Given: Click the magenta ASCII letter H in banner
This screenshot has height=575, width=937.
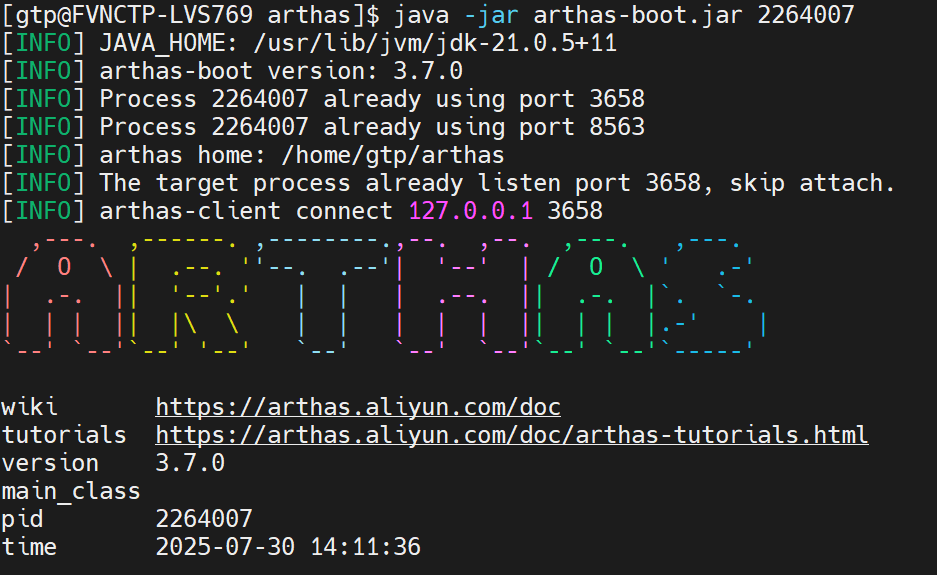Looking at the screenshot, I should click(x=462, y=296).
